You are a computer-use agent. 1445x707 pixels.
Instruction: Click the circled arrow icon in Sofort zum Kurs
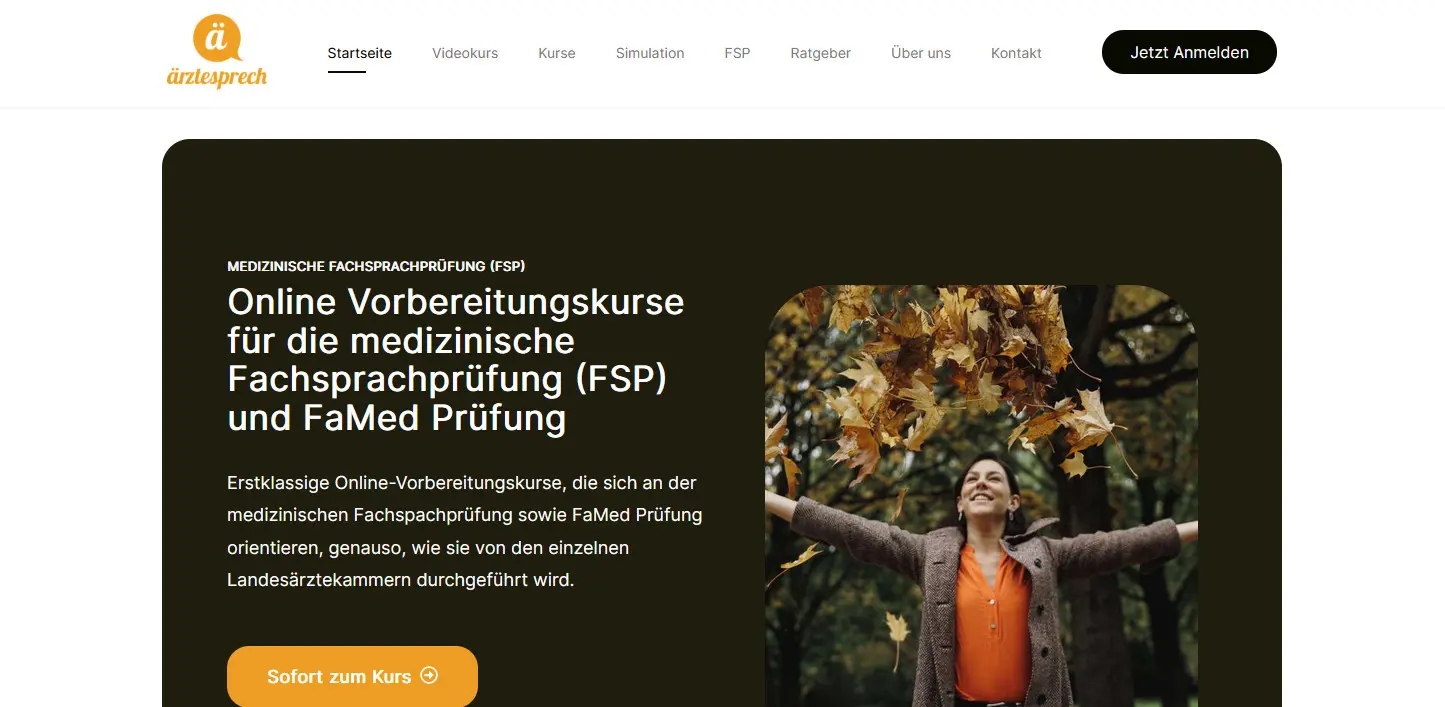[429, 676]
